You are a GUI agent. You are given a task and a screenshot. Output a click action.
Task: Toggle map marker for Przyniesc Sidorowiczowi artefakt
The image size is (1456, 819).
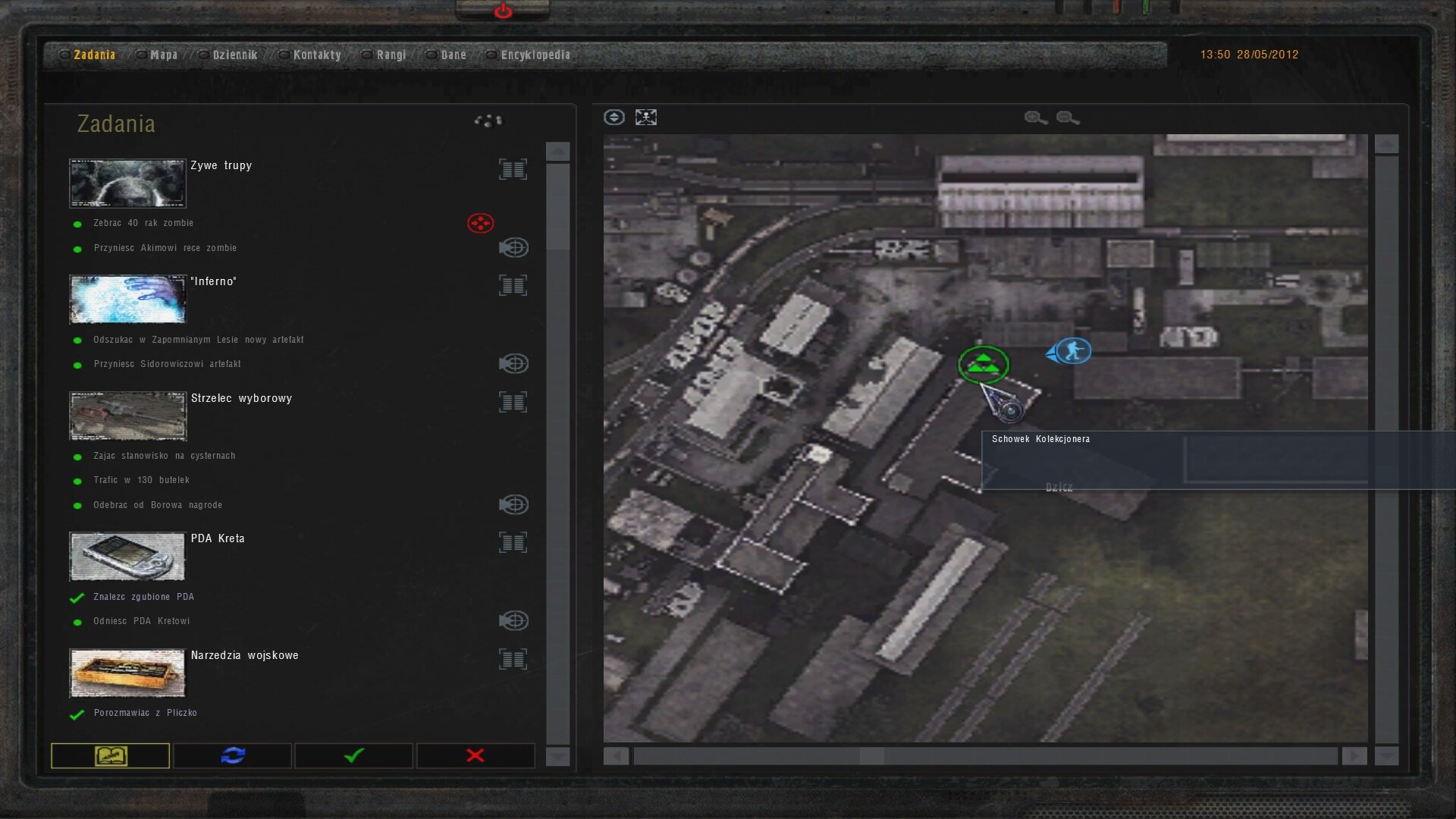point(513,364)
